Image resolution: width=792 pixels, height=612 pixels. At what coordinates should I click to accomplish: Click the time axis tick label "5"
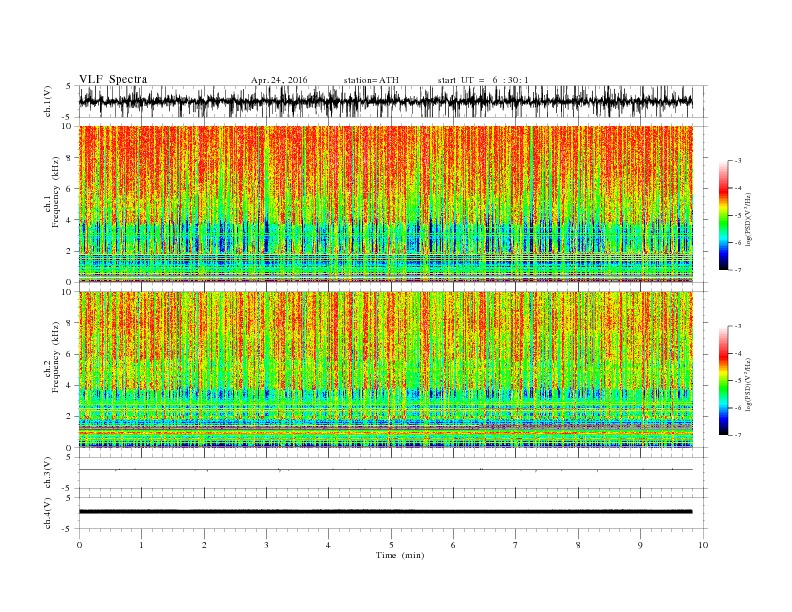[391, 545]
